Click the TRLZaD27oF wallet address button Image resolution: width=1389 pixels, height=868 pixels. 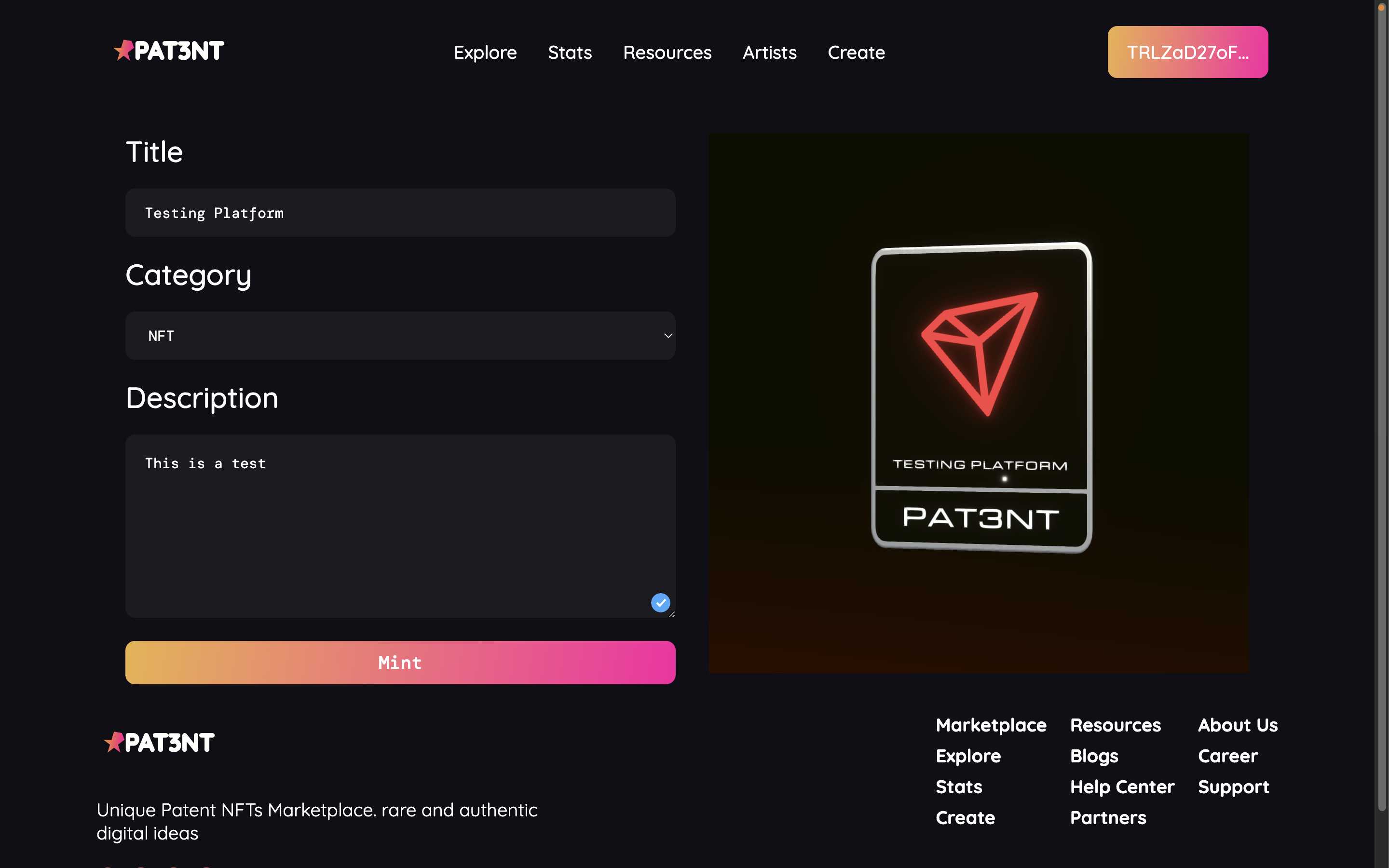tap(1187, 52)
